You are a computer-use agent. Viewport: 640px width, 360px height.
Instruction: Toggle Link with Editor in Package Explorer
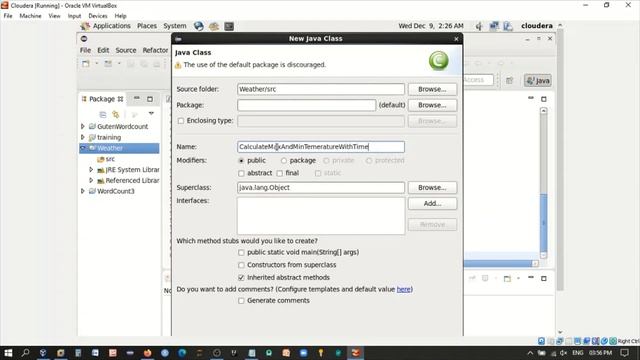pyautogui.click(x=116, y=114)
